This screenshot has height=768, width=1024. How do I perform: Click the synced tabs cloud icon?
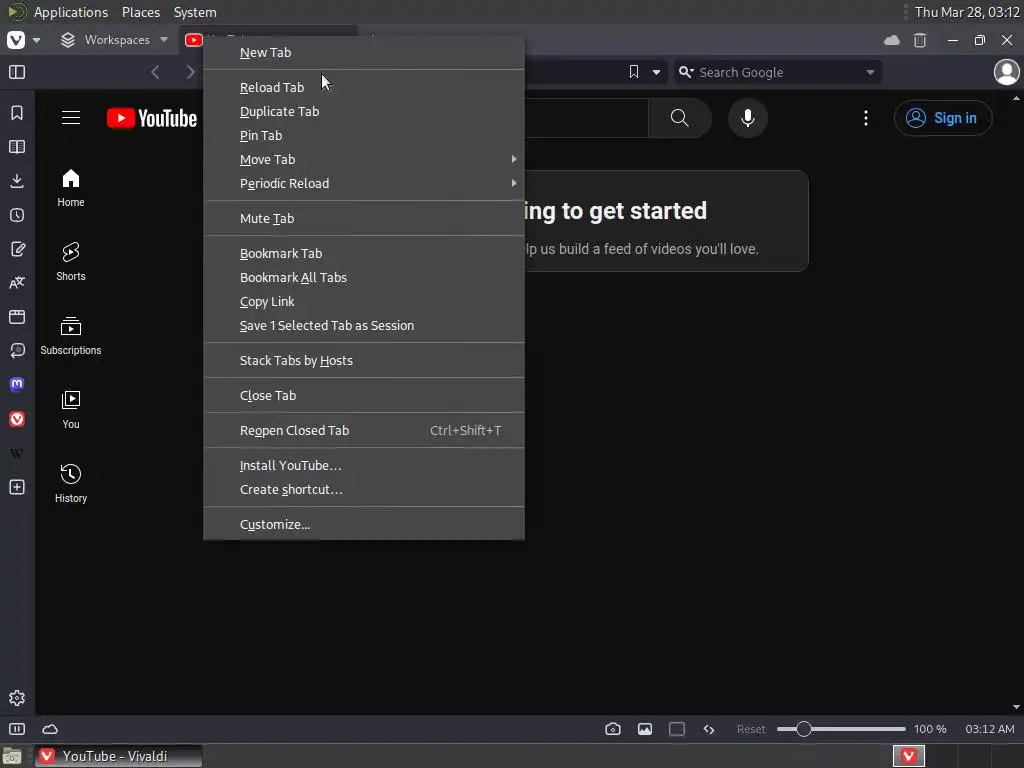click(891, 40)
